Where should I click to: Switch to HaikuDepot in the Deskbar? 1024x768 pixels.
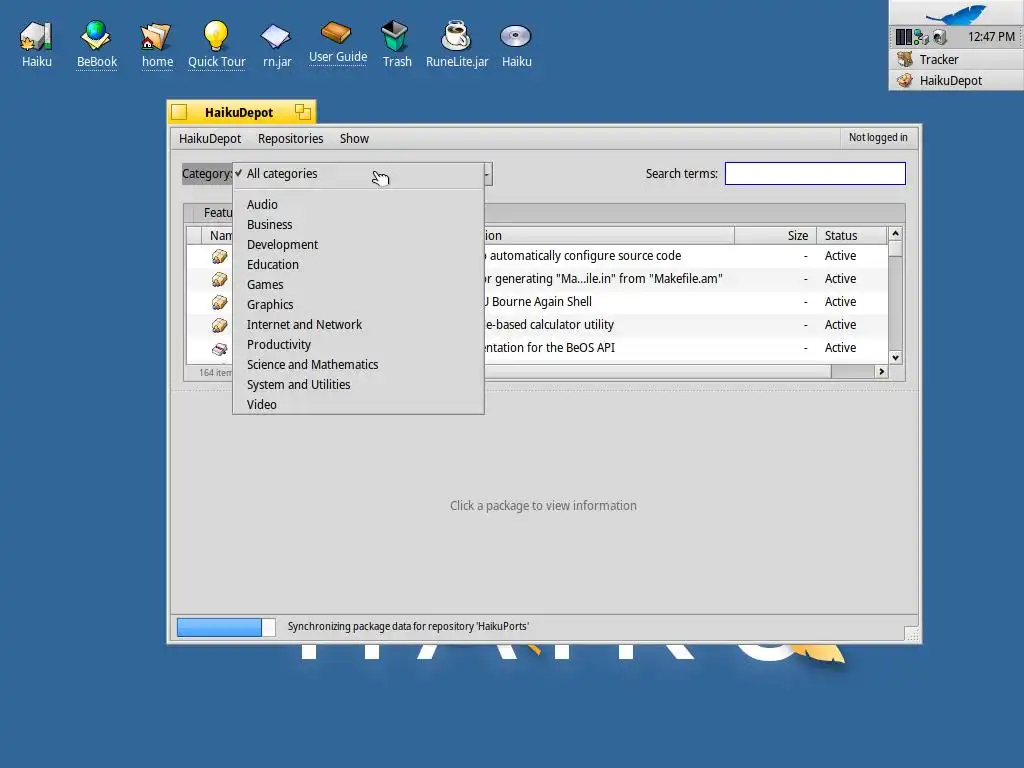coord(956,80)
